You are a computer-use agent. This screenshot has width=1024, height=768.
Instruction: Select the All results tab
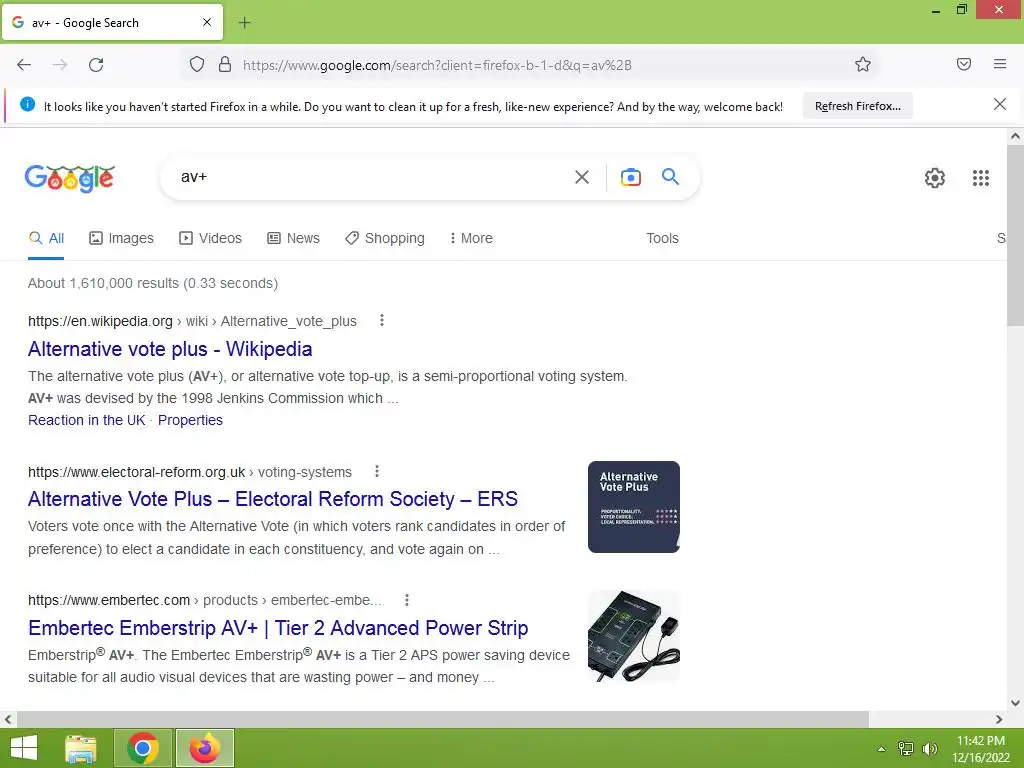[46, 238]
